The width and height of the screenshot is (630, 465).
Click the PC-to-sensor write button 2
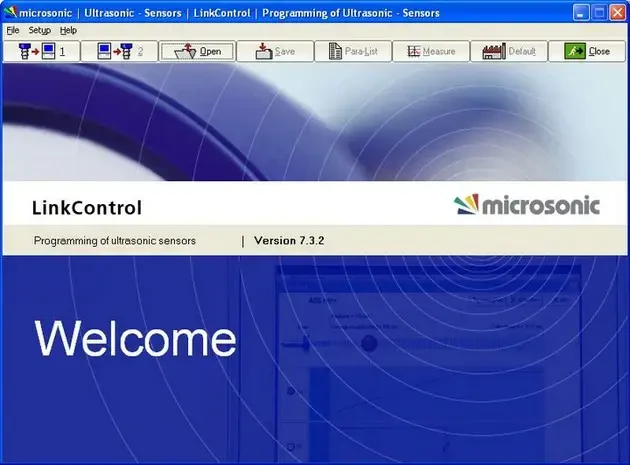[x=119, y=51]
